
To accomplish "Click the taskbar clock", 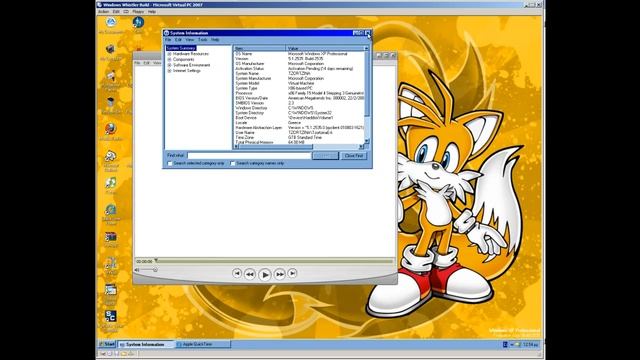I will click(531, 345).
